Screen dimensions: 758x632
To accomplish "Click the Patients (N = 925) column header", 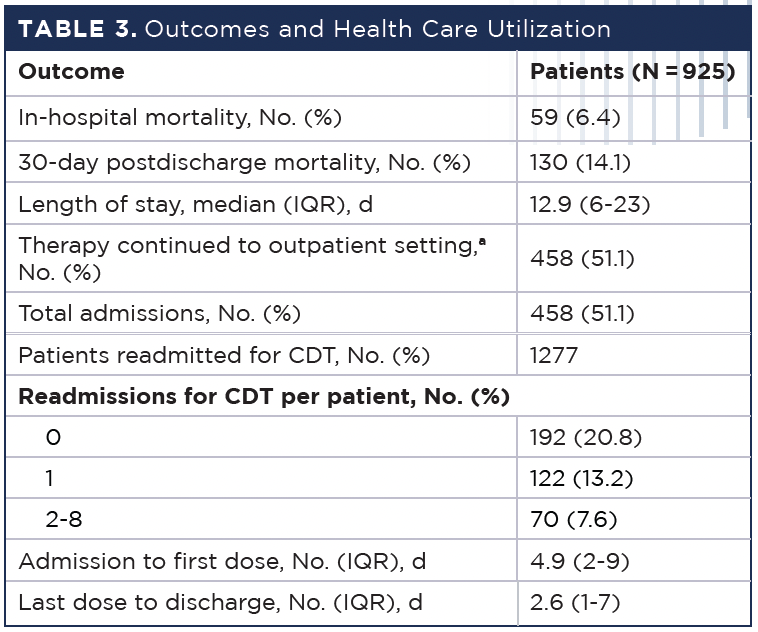I will pos(631,72).
